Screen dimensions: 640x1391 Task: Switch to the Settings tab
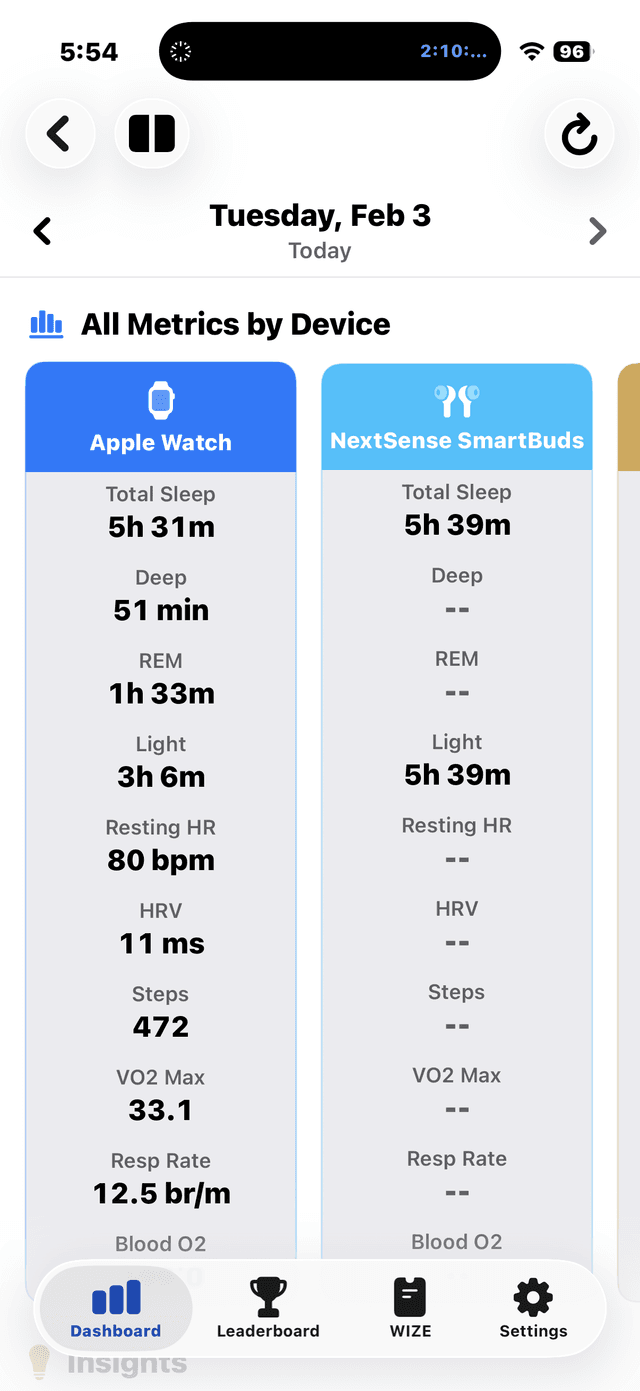tap(533, 1308)
